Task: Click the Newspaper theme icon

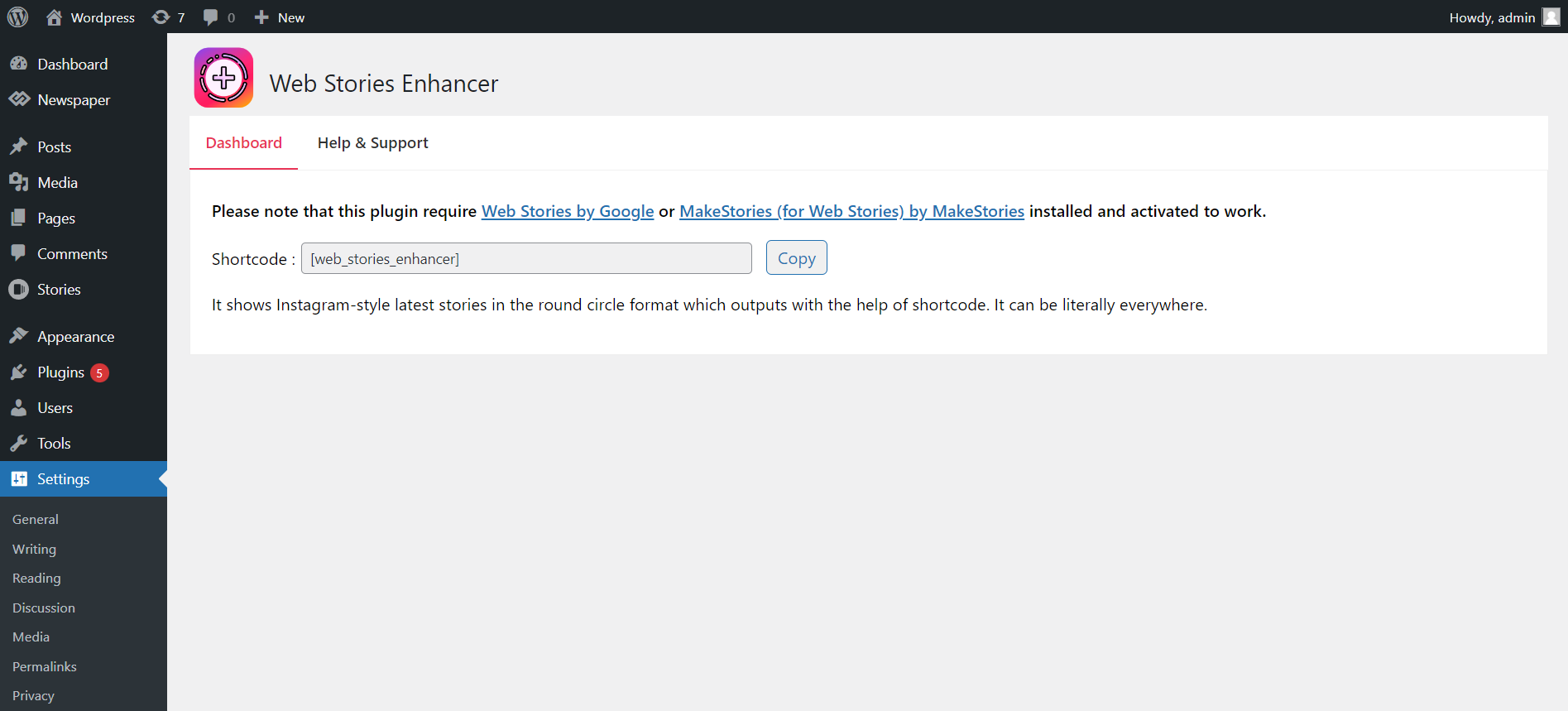Action: pyautogui.click(x=19, y=99)
